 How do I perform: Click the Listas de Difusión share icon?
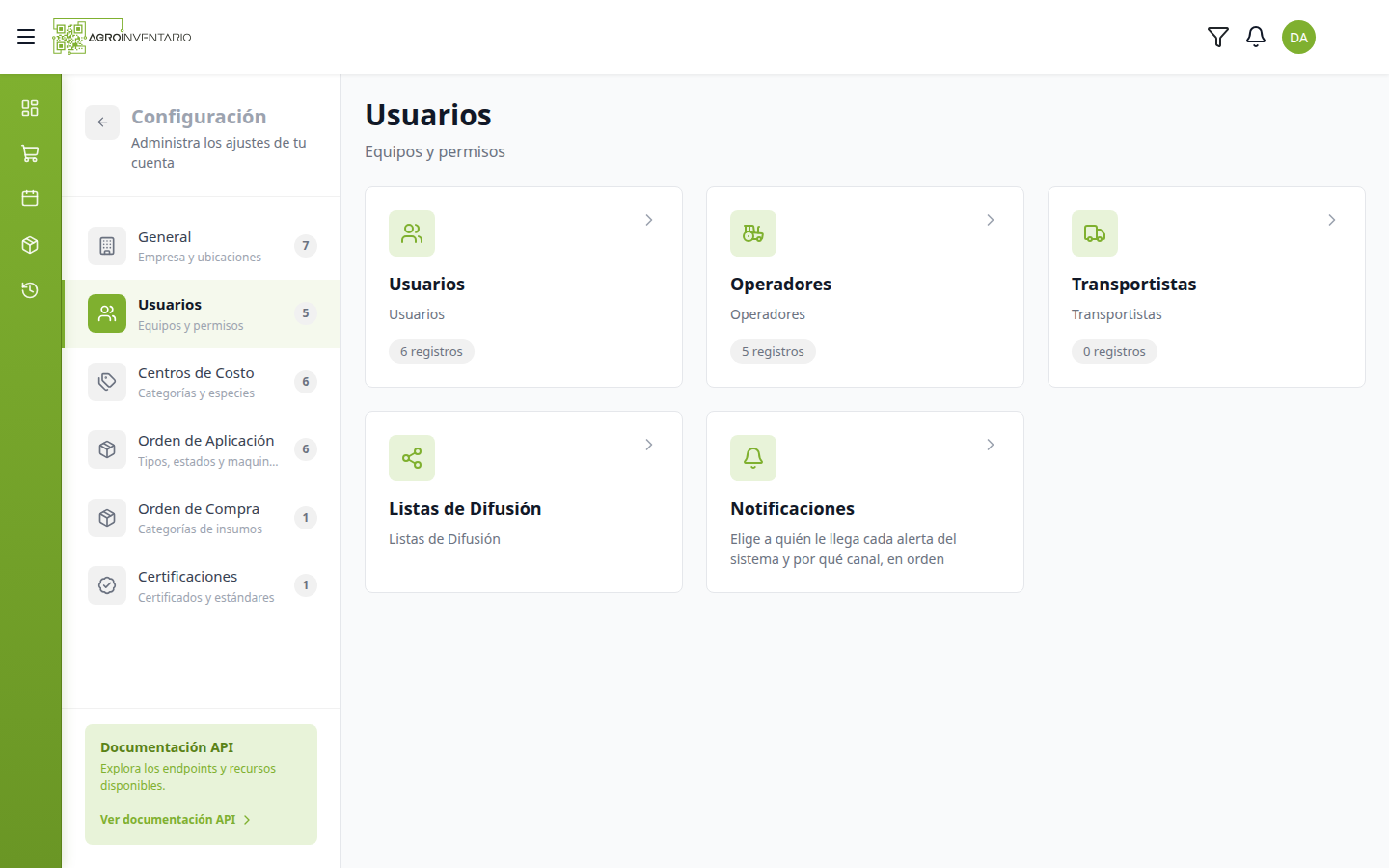412,458
